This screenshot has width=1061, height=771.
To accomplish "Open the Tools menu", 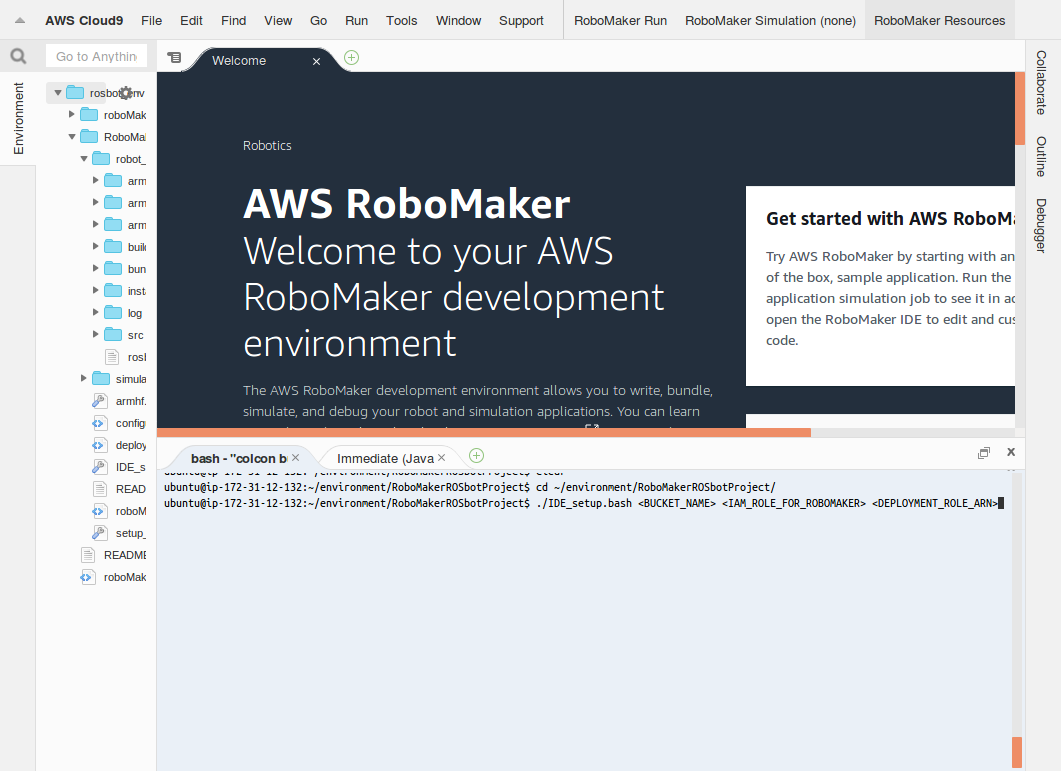I will click(x=401, y=20).
